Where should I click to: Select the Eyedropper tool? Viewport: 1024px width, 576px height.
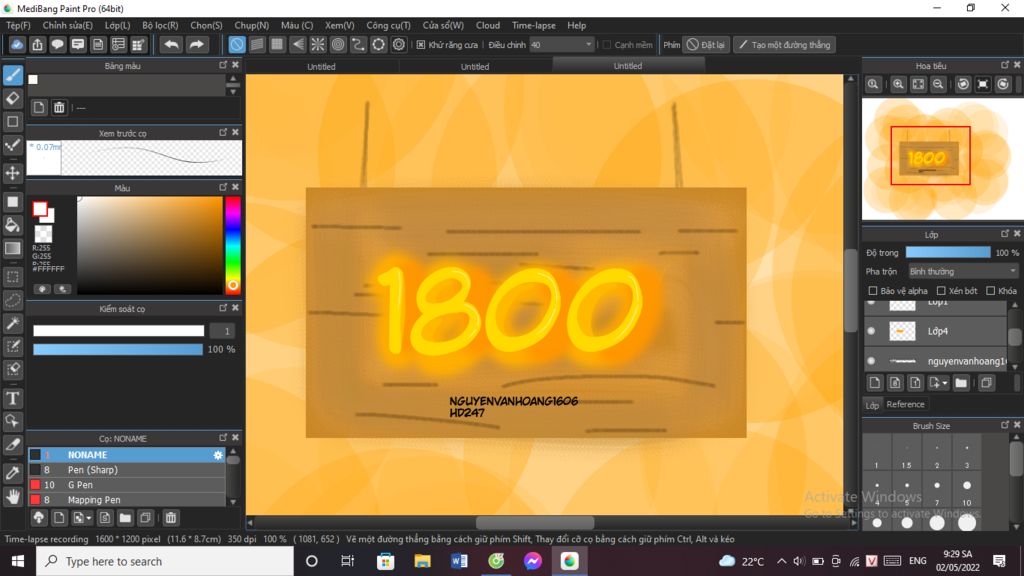pyautogui.click(x=13, y=473)
